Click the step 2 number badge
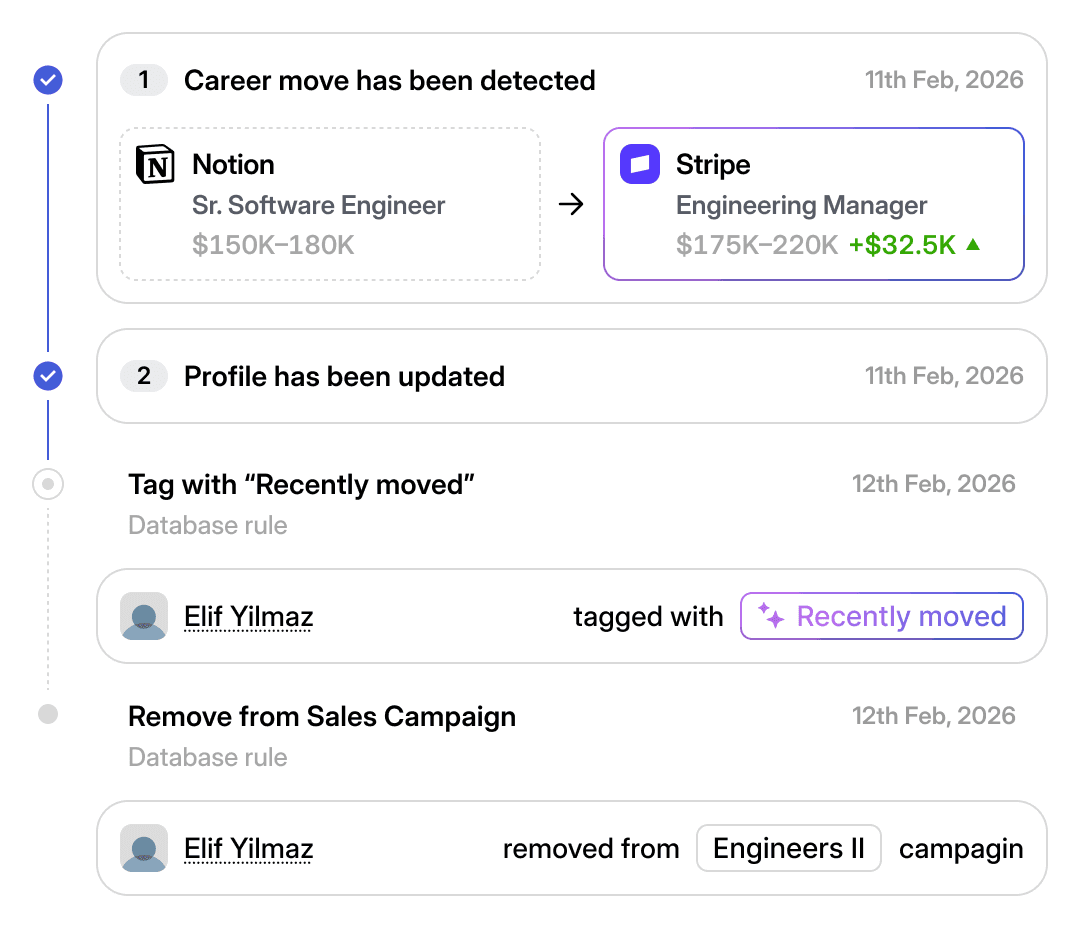 pyautogui.click(x=144, y=376)
